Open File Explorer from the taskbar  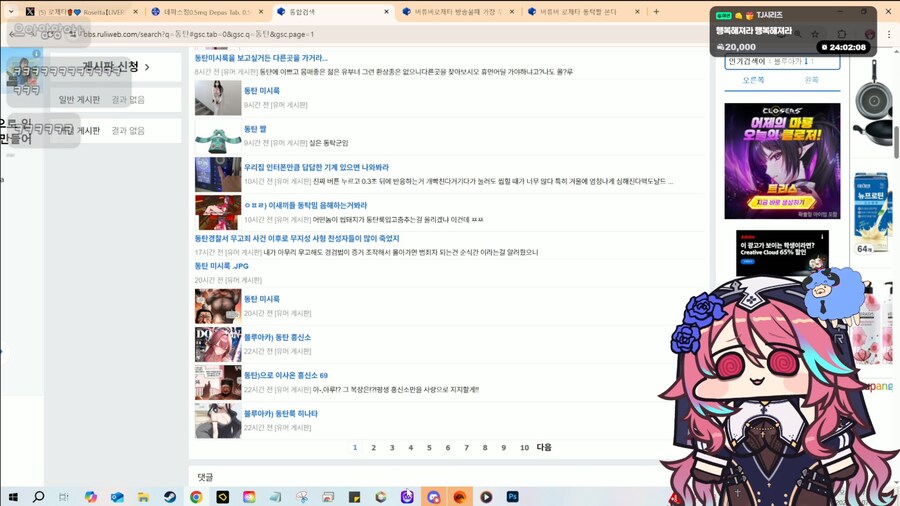coord(143,497)
